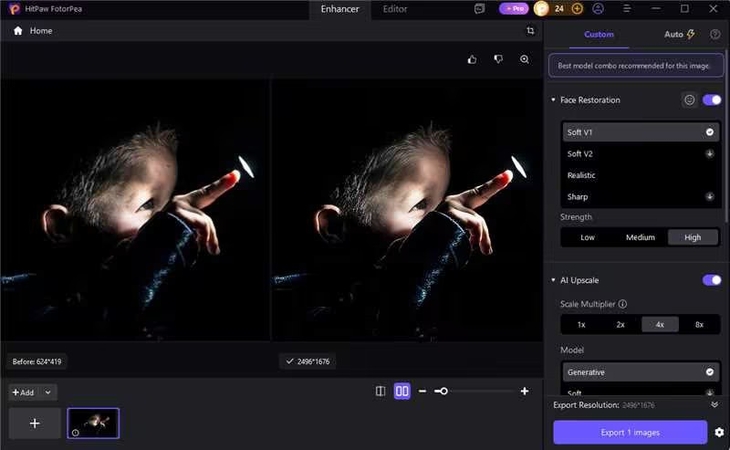
Task: Click the large plus add-image tile
Action: click(x=34, y=423)
